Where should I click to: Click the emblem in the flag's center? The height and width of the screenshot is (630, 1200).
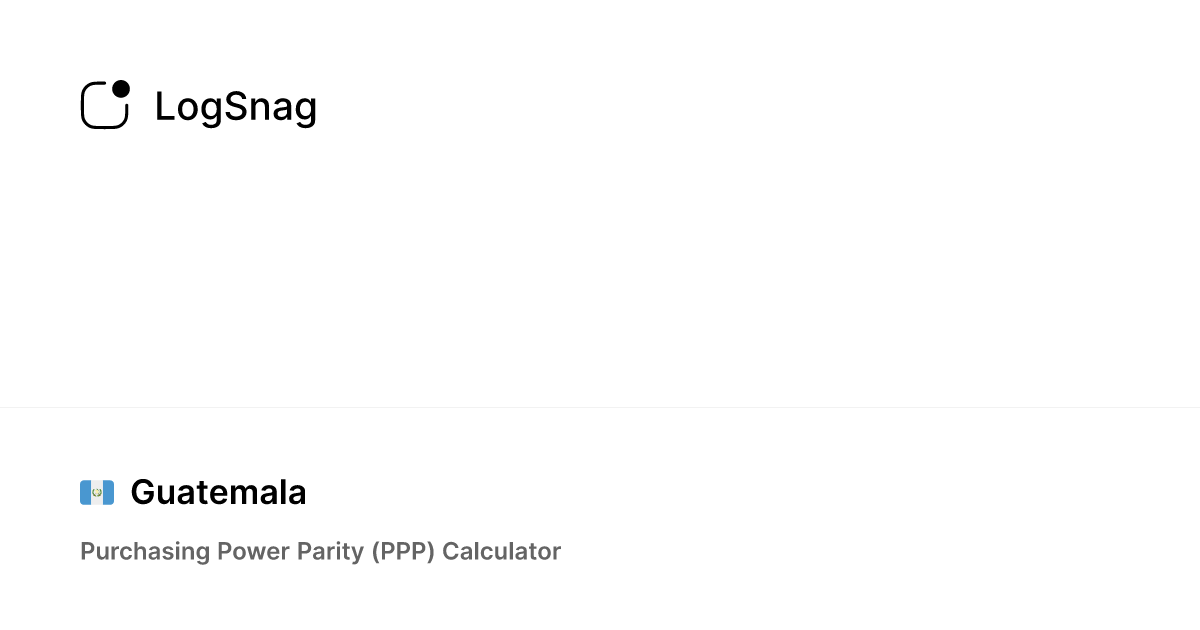click(97, 492)
